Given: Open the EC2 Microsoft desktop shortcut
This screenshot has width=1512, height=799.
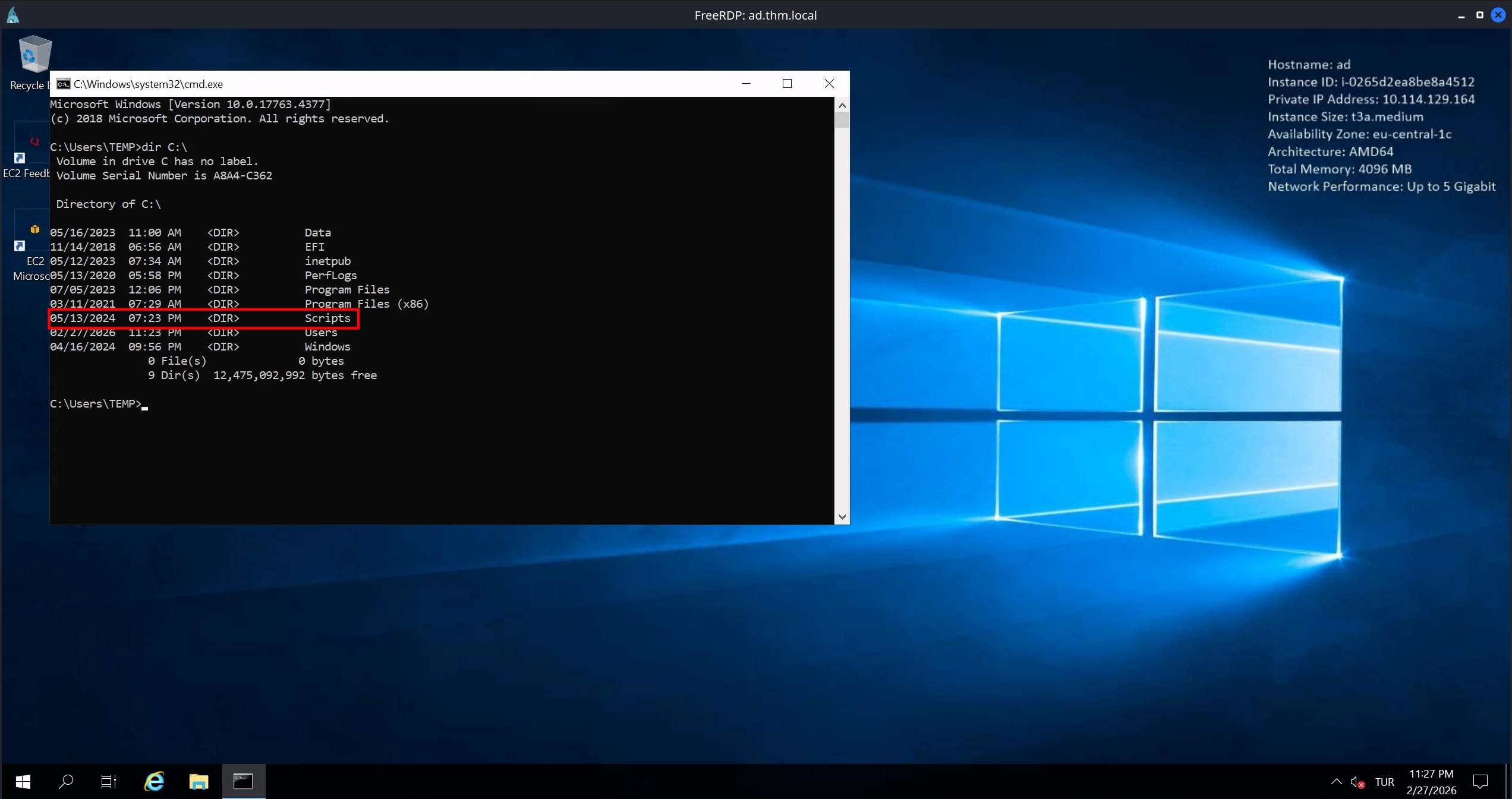Looking at the screenshot, I should click(x=33, y=233).
